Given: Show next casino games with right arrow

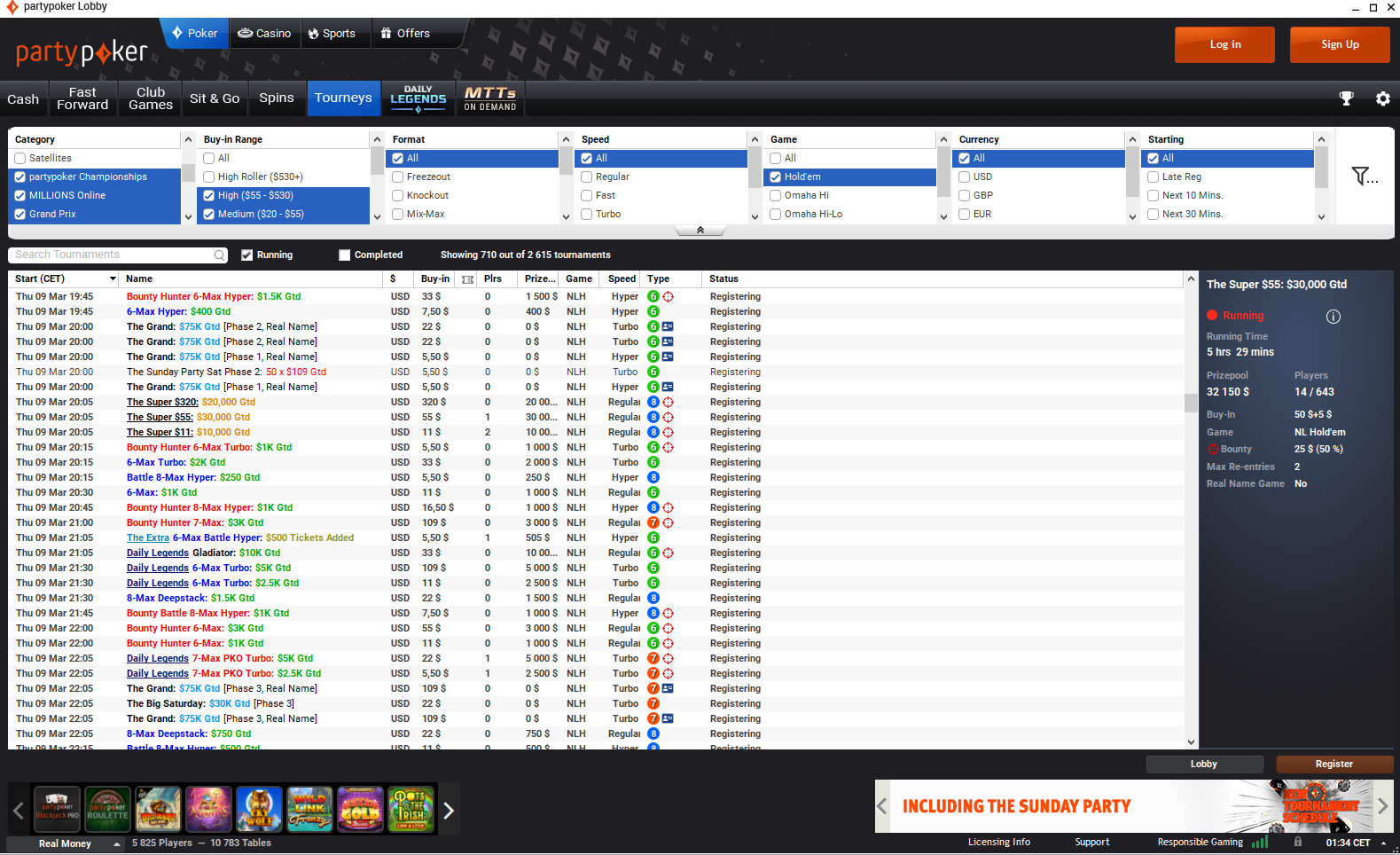Looking at the screenshot, I should 449,810.
